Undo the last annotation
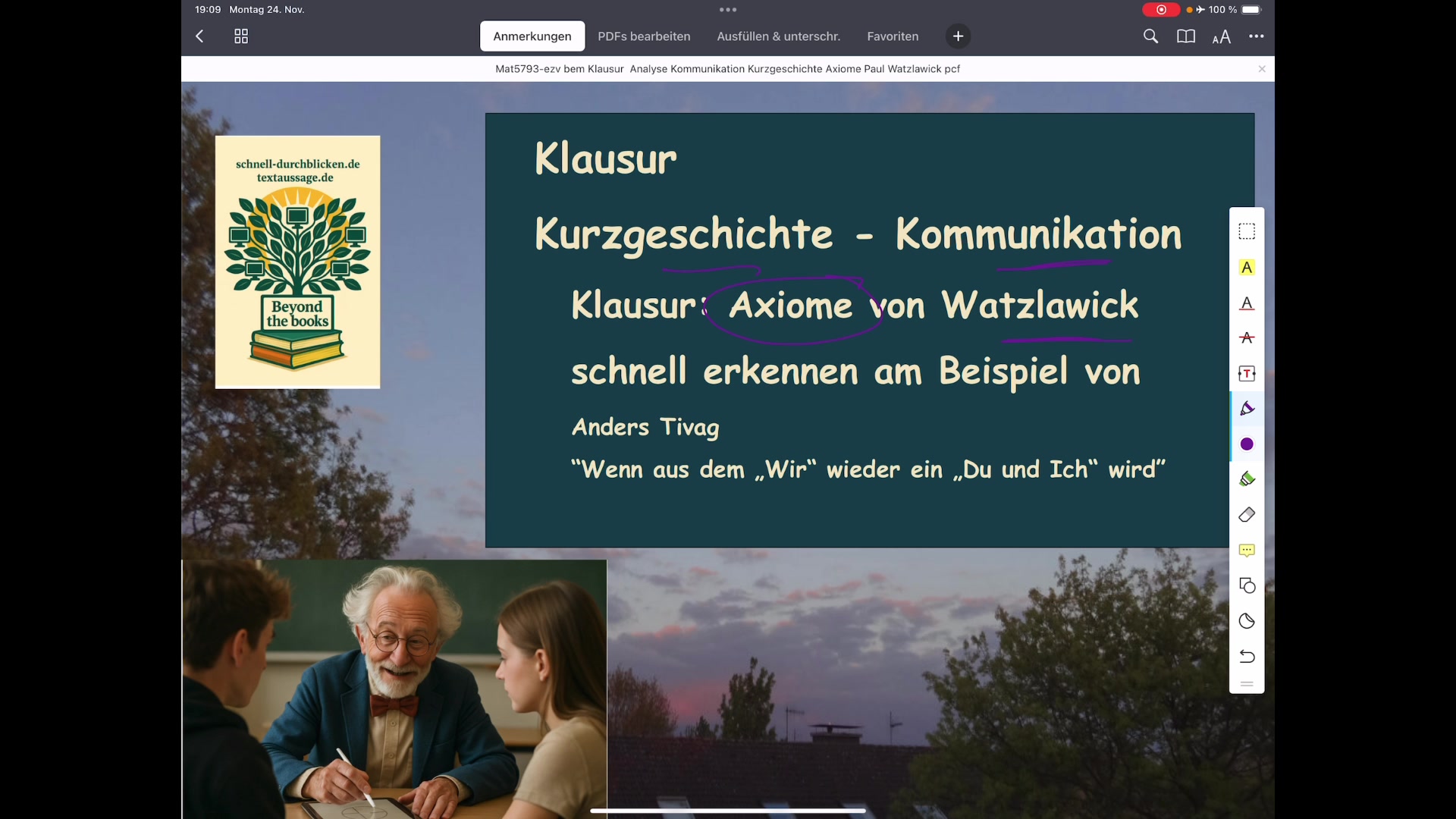 pyautogui.click(x=1247, y=657)
